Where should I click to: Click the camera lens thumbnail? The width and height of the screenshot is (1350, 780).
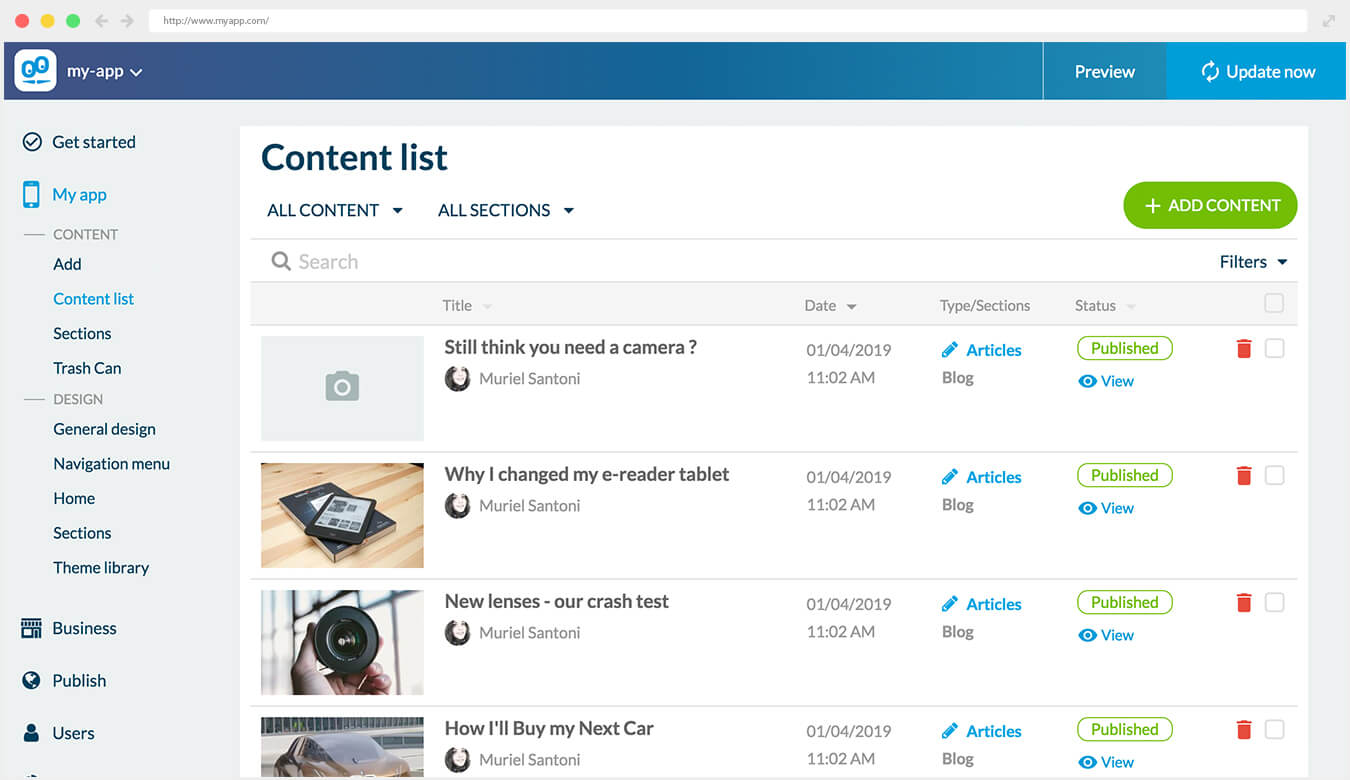(x=342, y=642)
